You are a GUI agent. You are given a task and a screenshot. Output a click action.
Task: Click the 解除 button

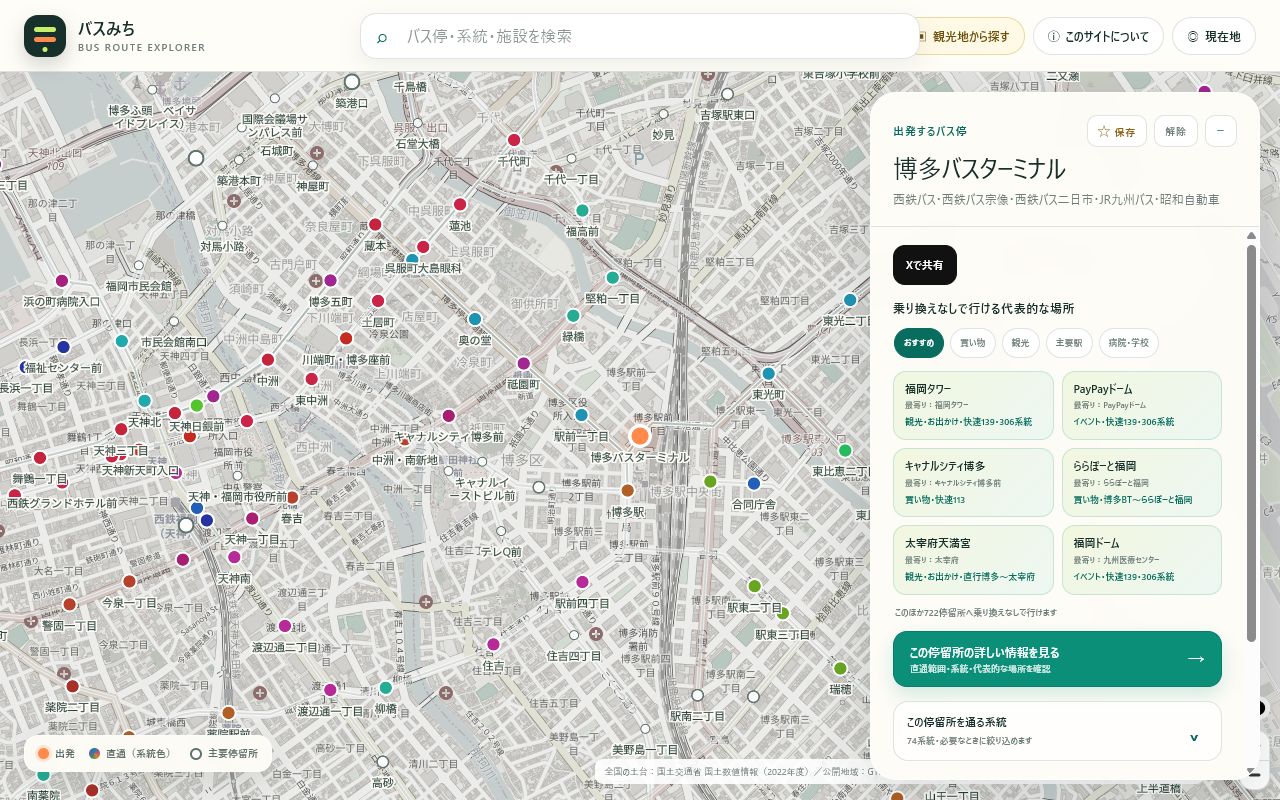pos(1176,131)
